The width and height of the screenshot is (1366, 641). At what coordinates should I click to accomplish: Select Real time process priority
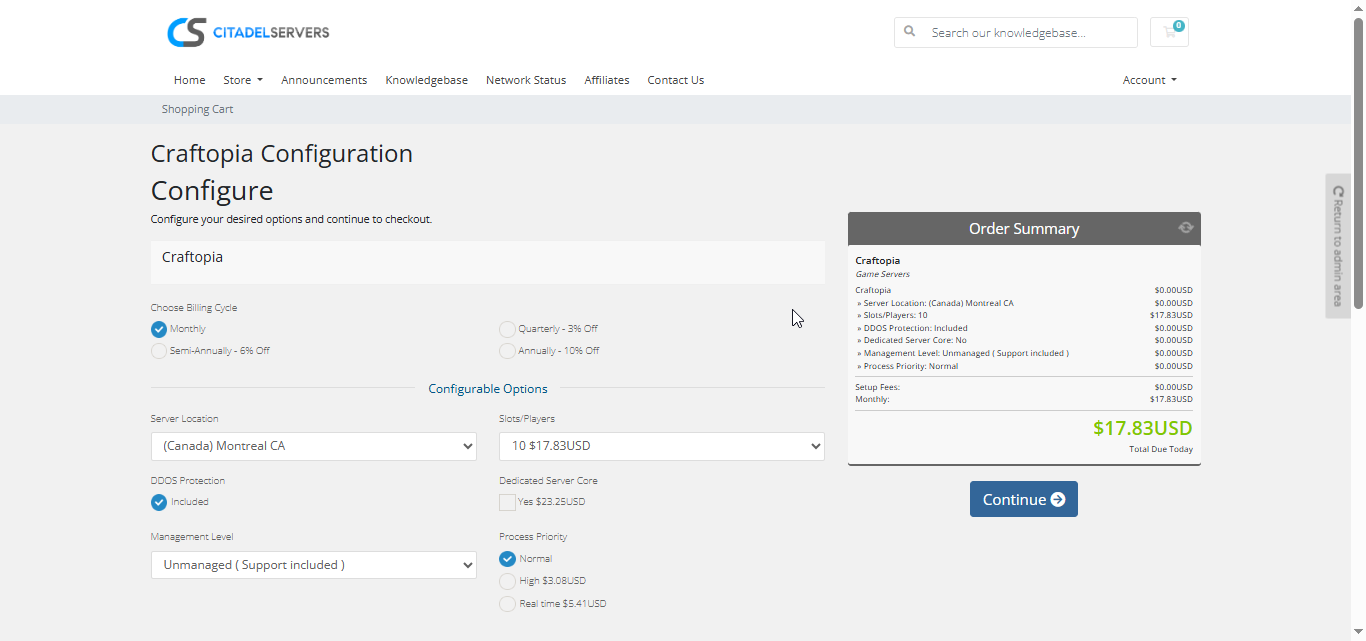(x=508, y=604)
